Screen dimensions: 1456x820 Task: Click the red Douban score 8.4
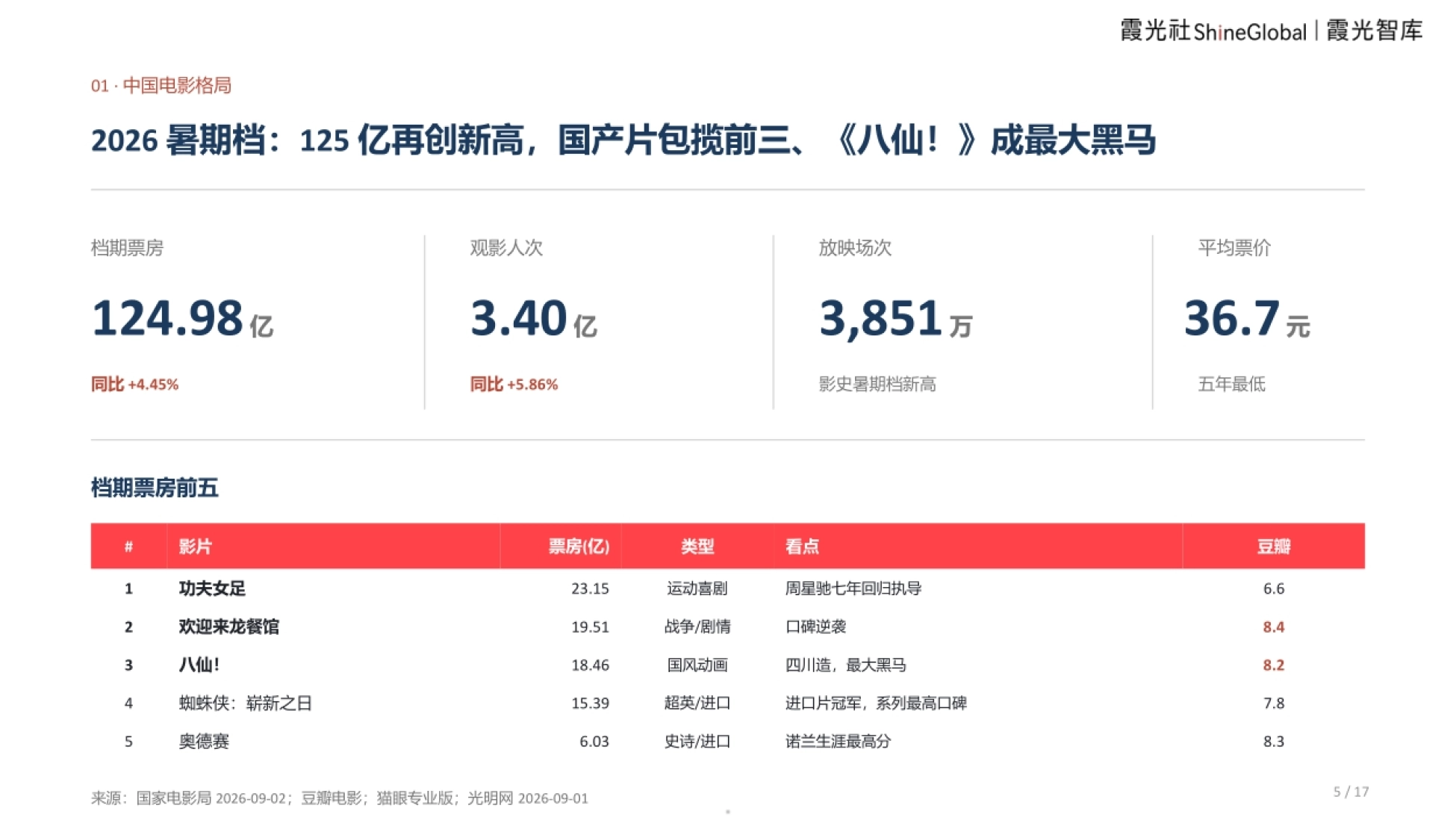pos(1274,627)
